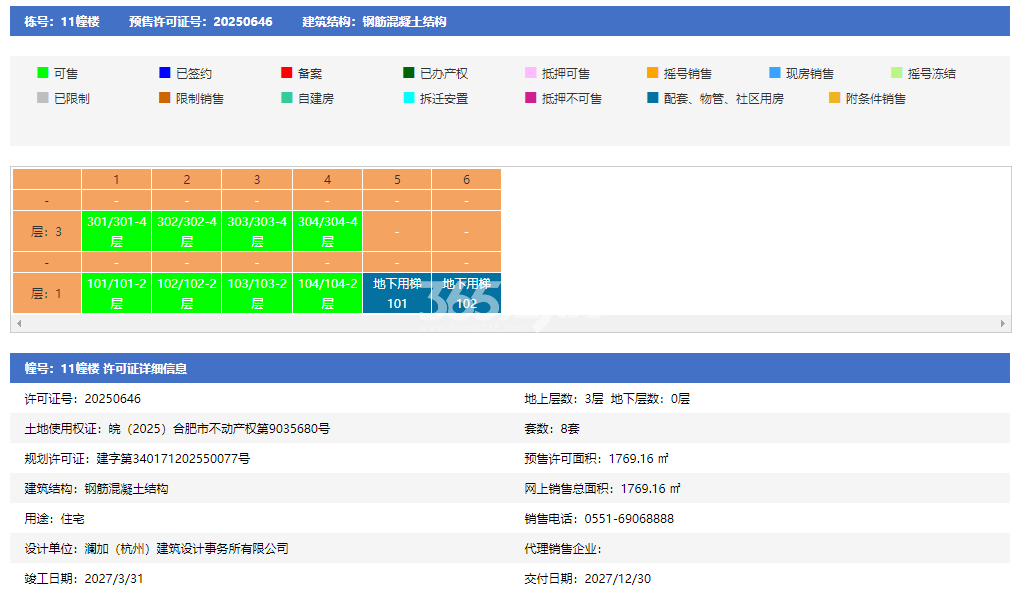This screenshot has width=1020, height=613.
Task: Click the 竣工日期: 2027/3/31 text
Action: click(x=83, y=579)
